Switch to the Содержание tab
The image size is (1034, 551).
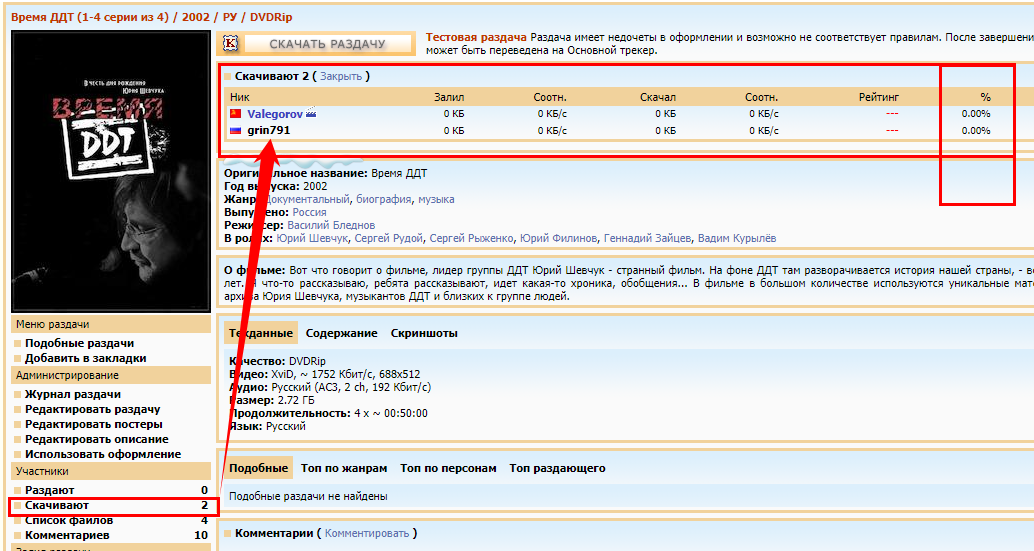point(341,333)
